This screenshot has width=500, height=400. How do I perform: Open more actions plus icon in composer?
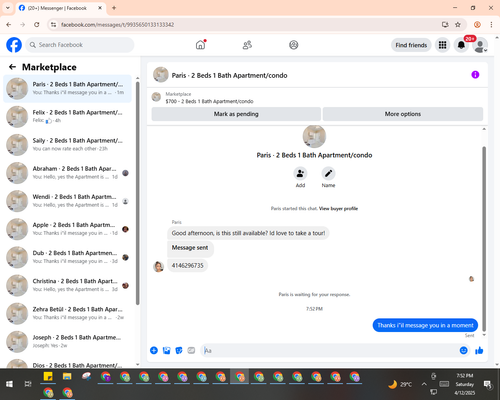pyautogui.click(x=154, y=350)
